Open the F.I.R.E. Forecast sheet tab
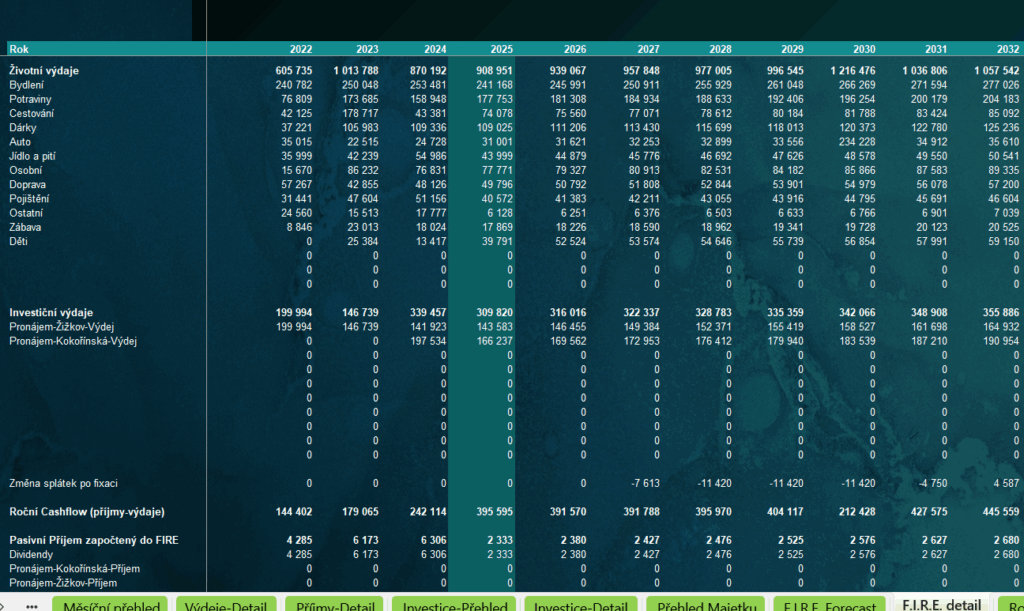The height and width of the screenshot is (611, 1024). (x=828, y=604)
